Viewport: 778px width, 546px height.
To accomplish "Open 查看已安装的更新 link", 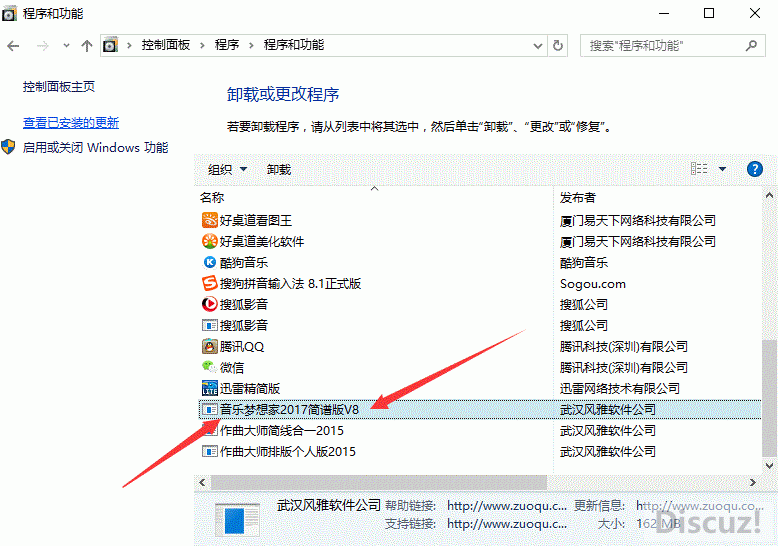I will [x=71, y=123].
